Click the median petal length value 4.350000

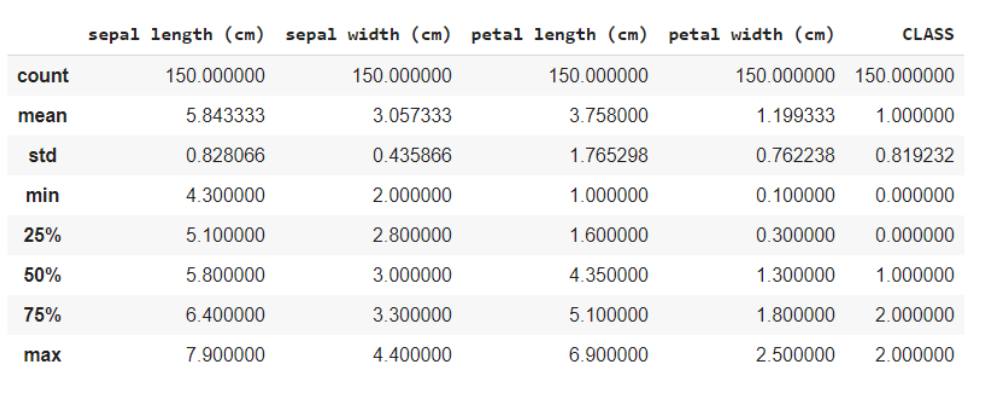coord(608,275)
